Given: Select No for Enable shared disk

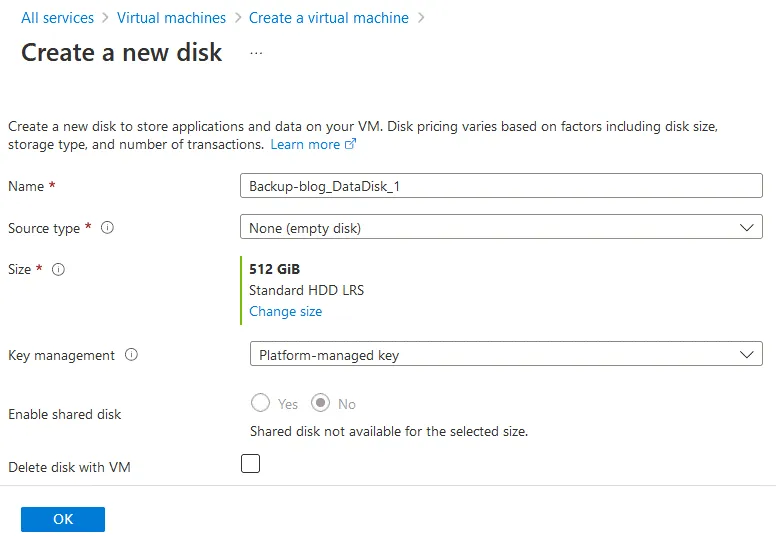Looking at the screenshot, I should (320, 404).
